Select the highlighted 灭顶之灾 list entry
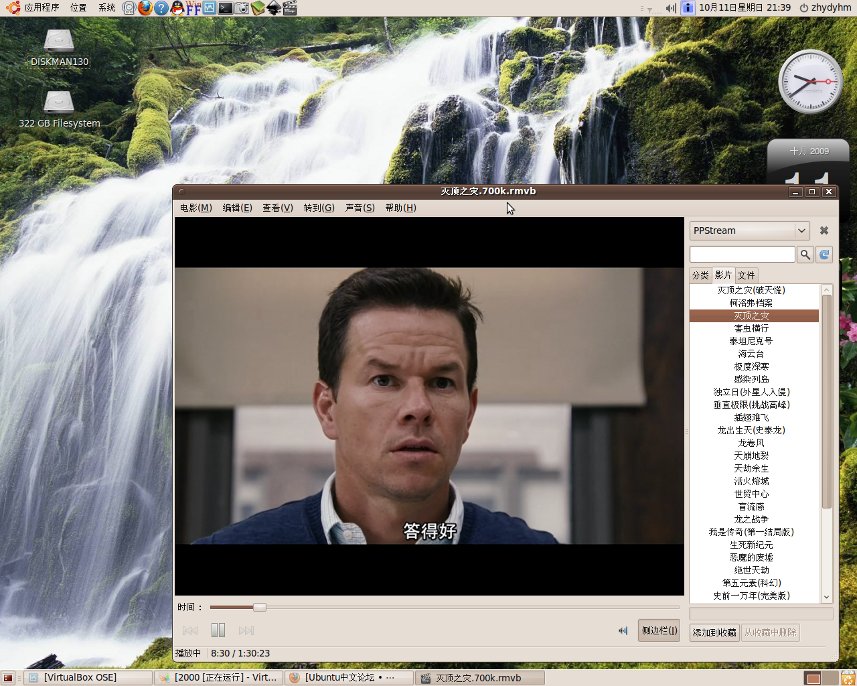857x686 pixels. tap(754, 316)
